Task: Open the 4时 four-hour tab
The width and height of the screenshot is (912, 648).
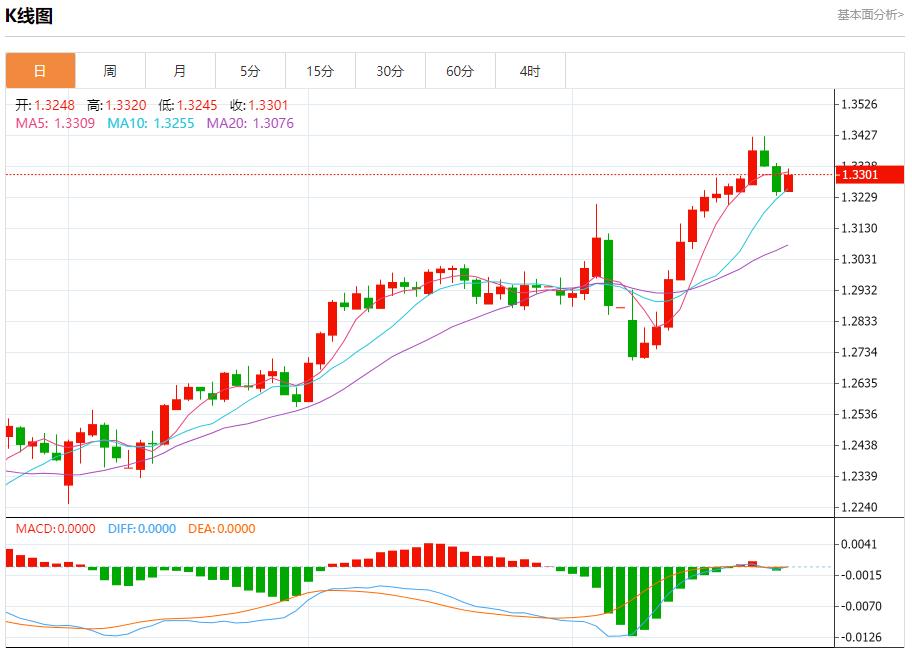Action: [x=530, y=71]
